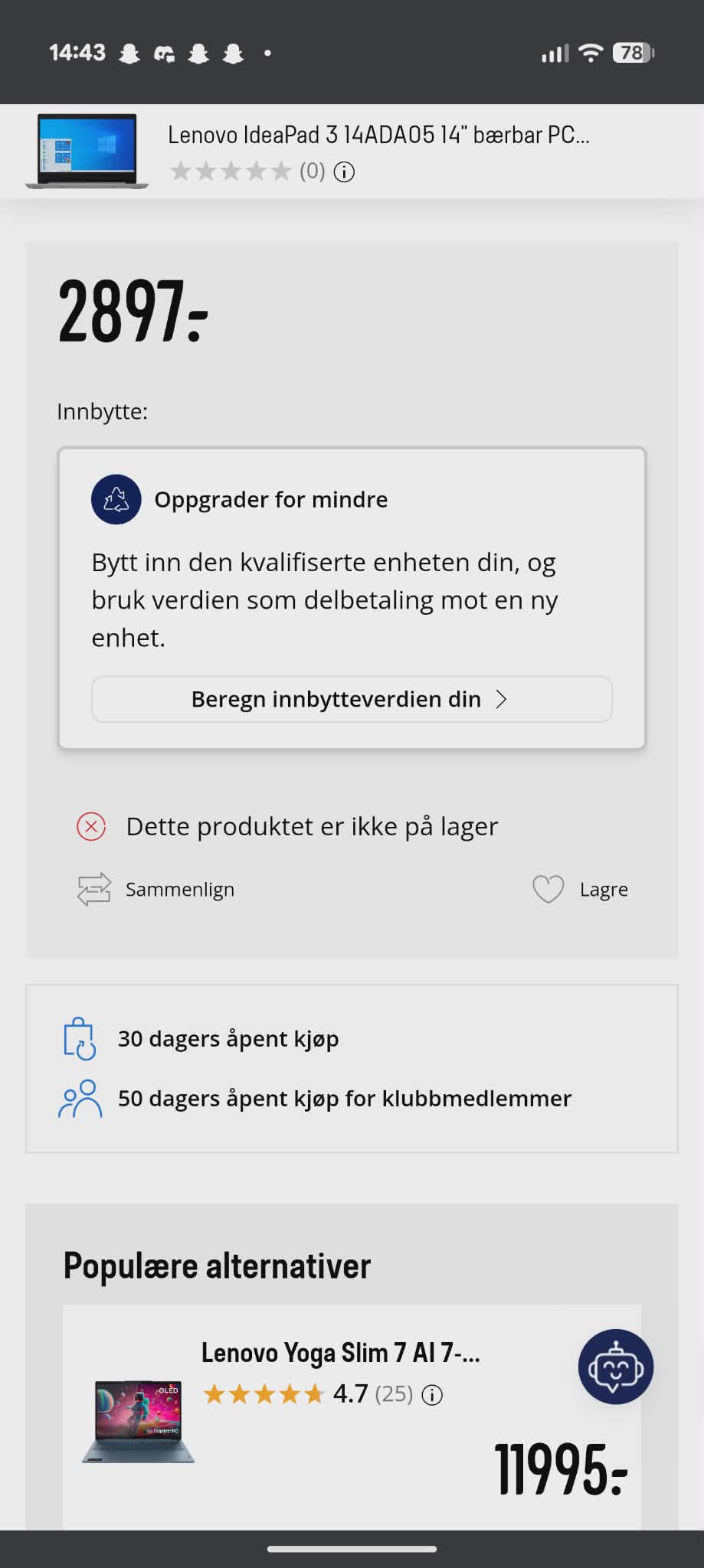Click the Sammenlign text label
The width and height of the screenshot is (704, 1568).
180,889
